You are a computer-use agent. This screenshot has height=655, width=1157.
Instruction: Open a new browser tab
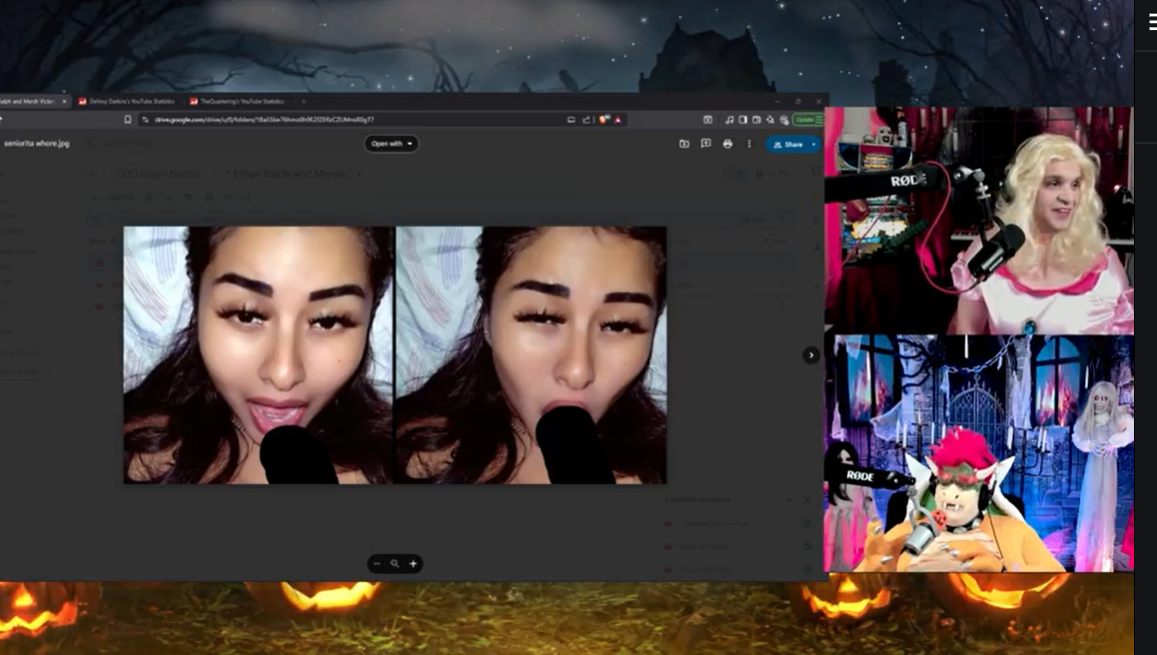point(304,101)
